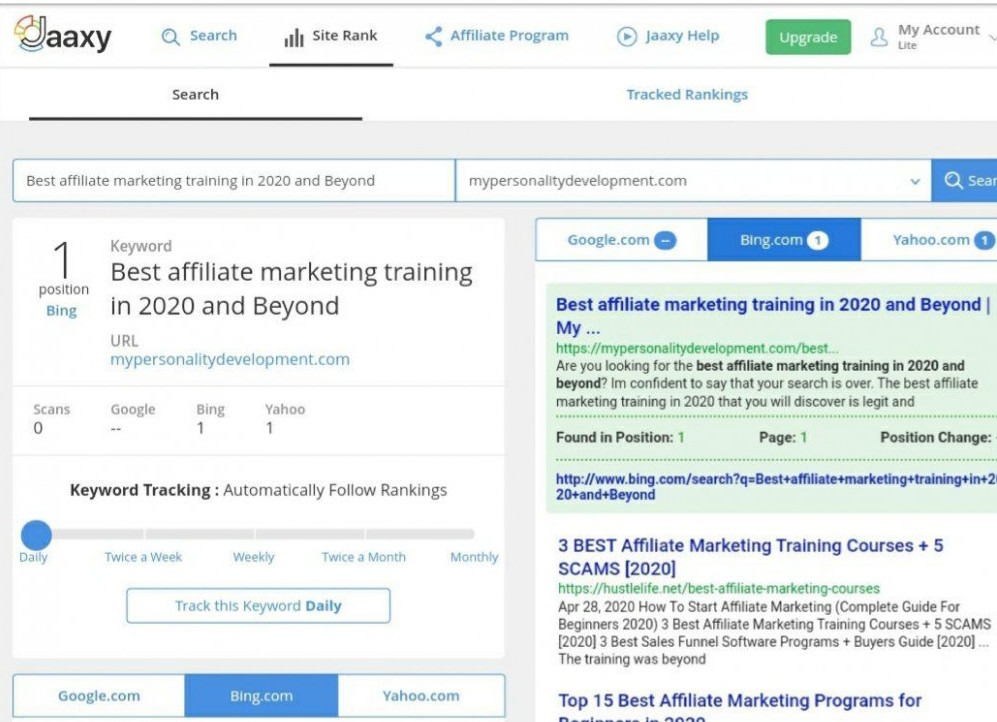
Task: Open the My Account Lite menu
Action: click(933, 36)
